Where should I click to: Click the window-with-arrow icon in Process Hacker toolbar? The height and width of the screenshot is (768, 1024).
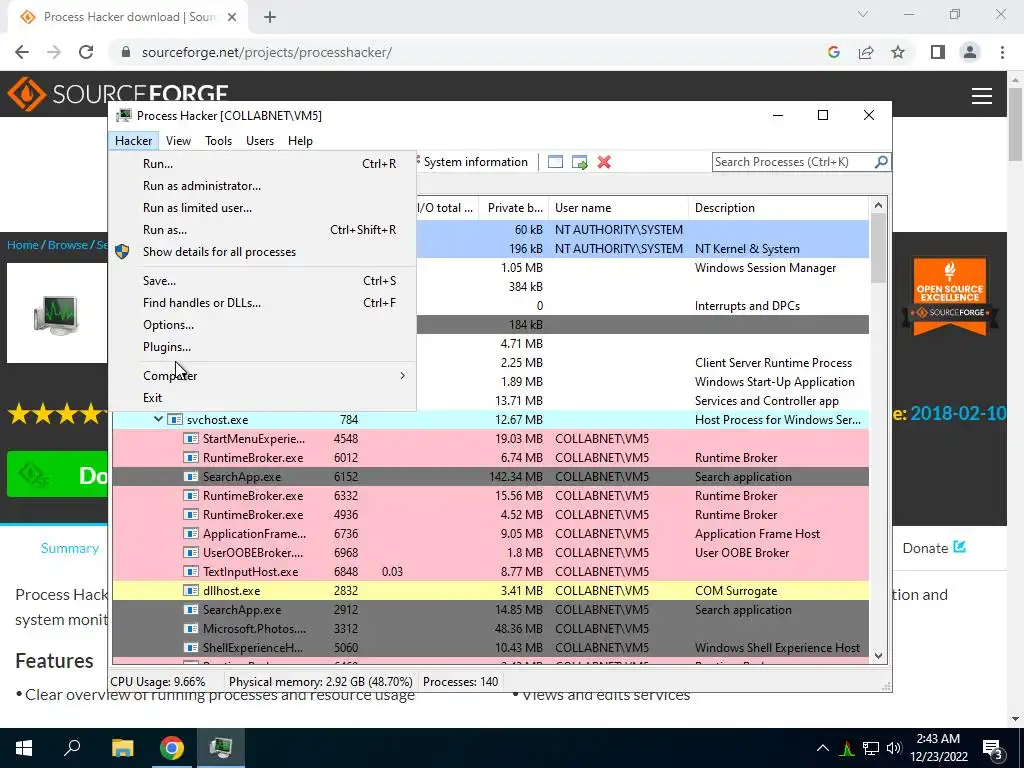(579, 162)
